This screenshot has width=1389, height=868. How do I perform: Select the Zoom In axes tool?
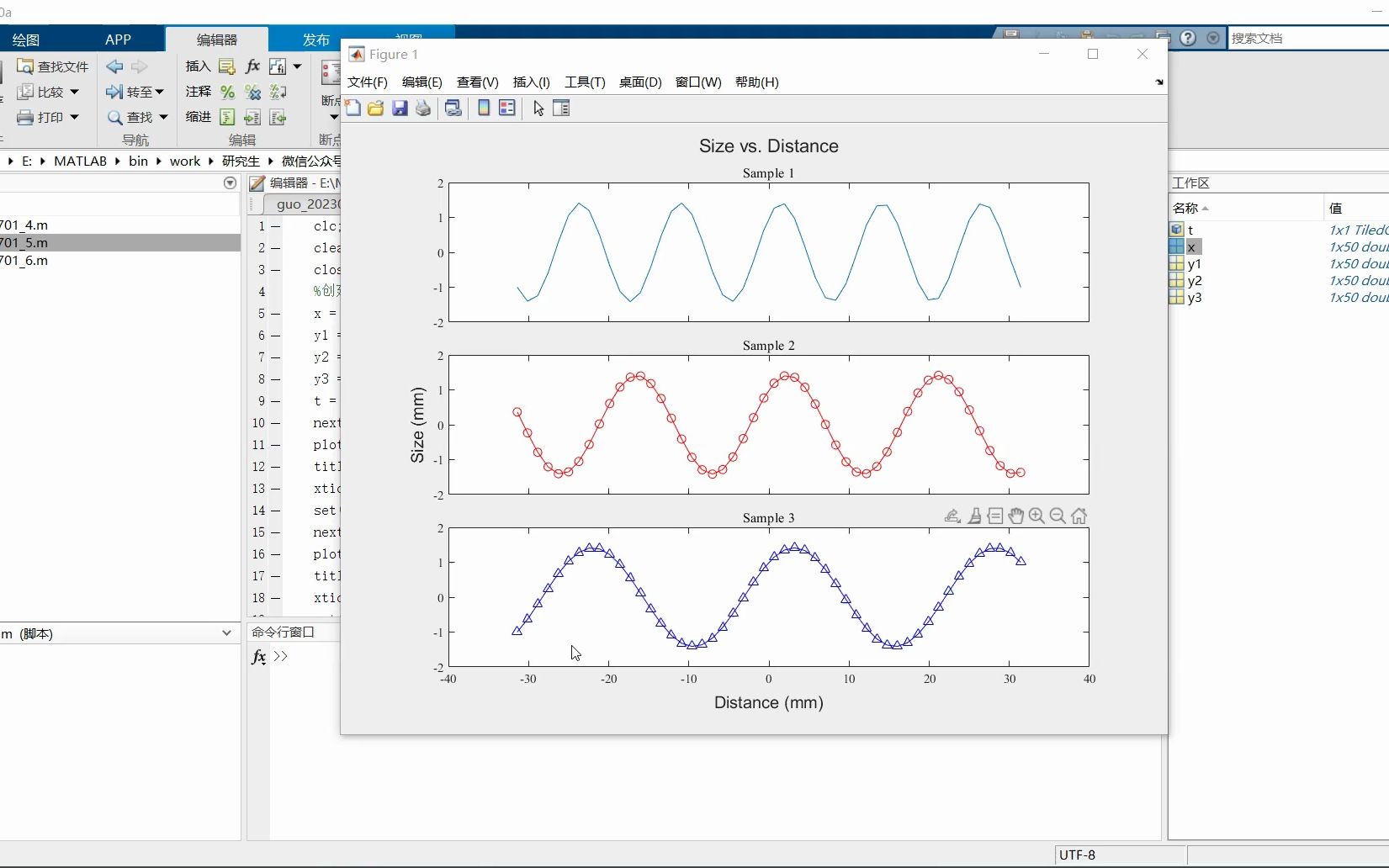click(x=1036, y=516)
